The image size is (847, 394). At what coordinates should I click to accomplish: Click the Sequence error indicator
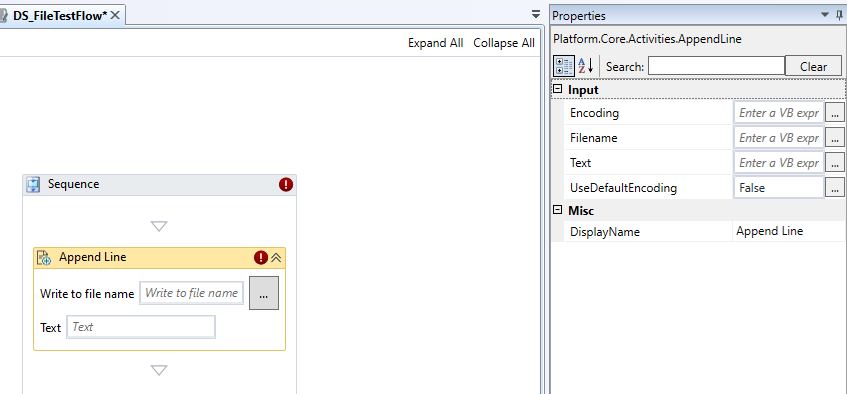coord(286,185)
